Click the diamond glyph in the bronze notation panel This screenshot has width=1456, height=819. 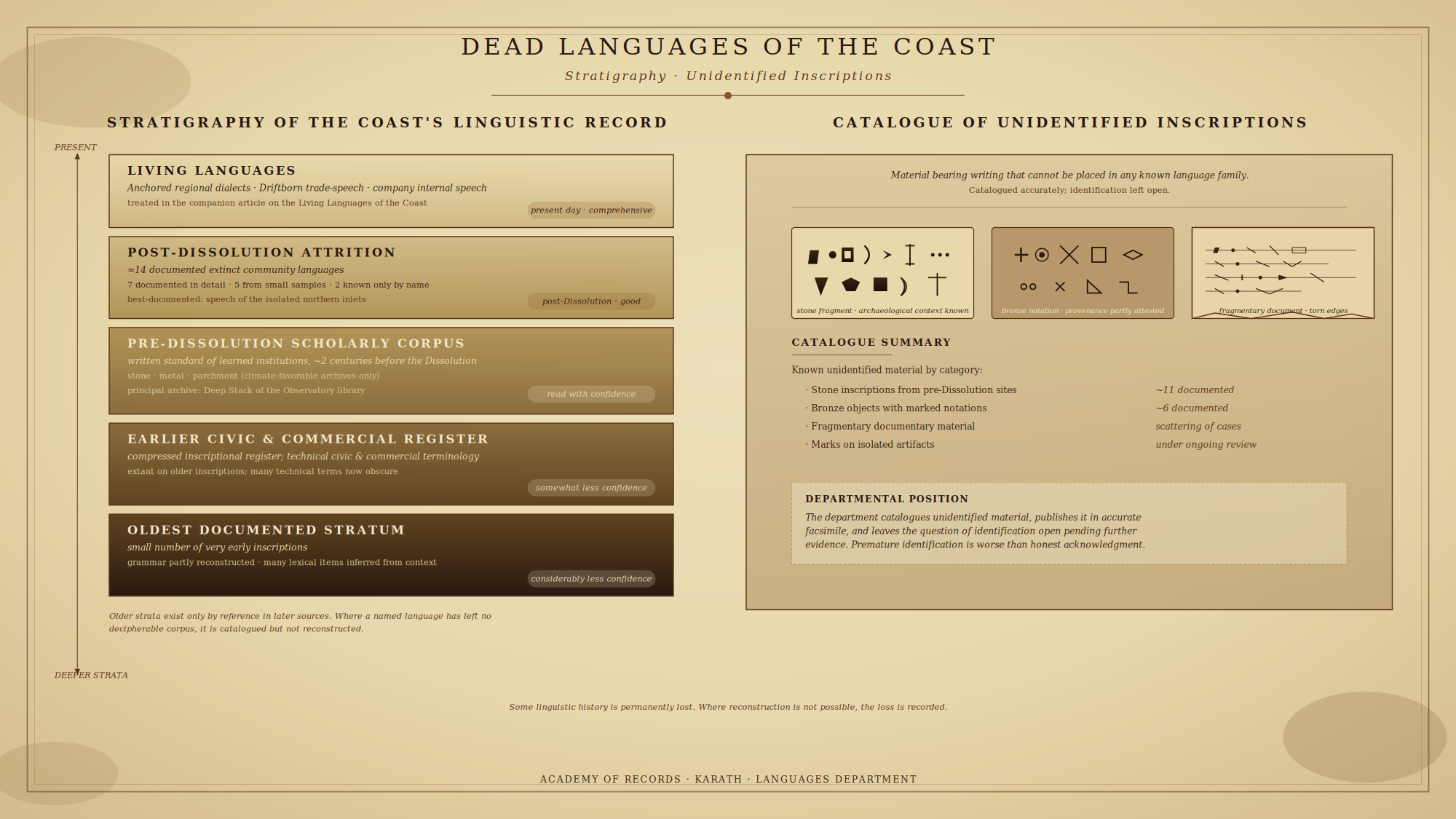[1133, 255]
